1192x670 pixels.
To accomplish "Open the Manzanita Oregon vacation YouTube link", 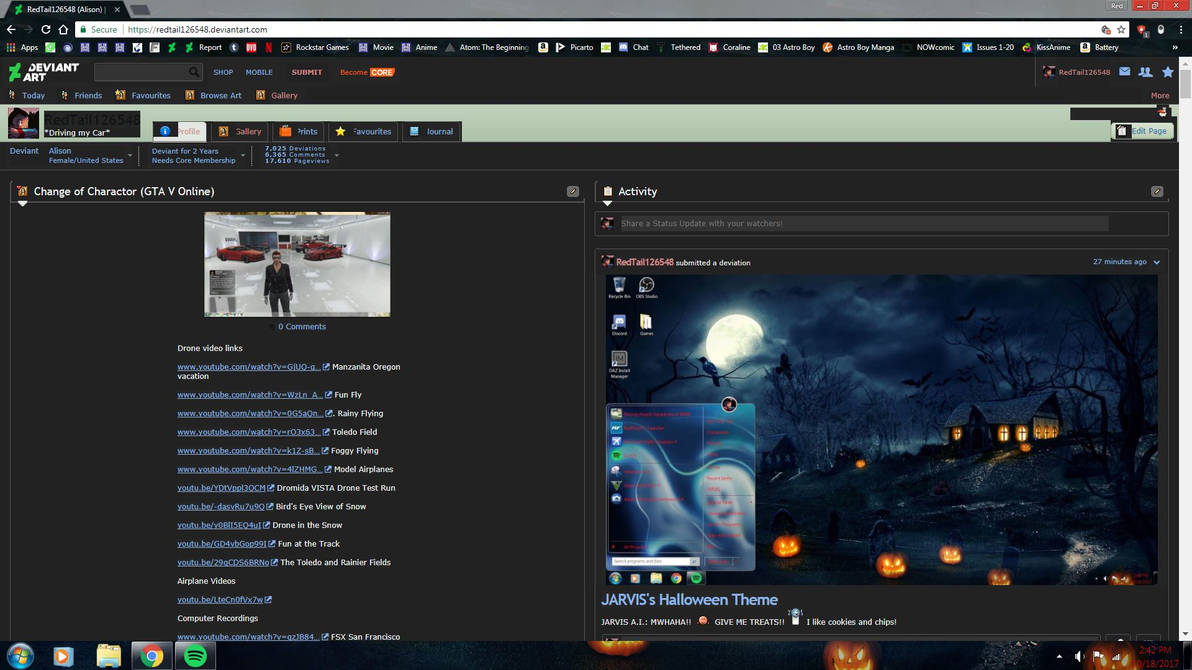I will [x=249, y=367].
